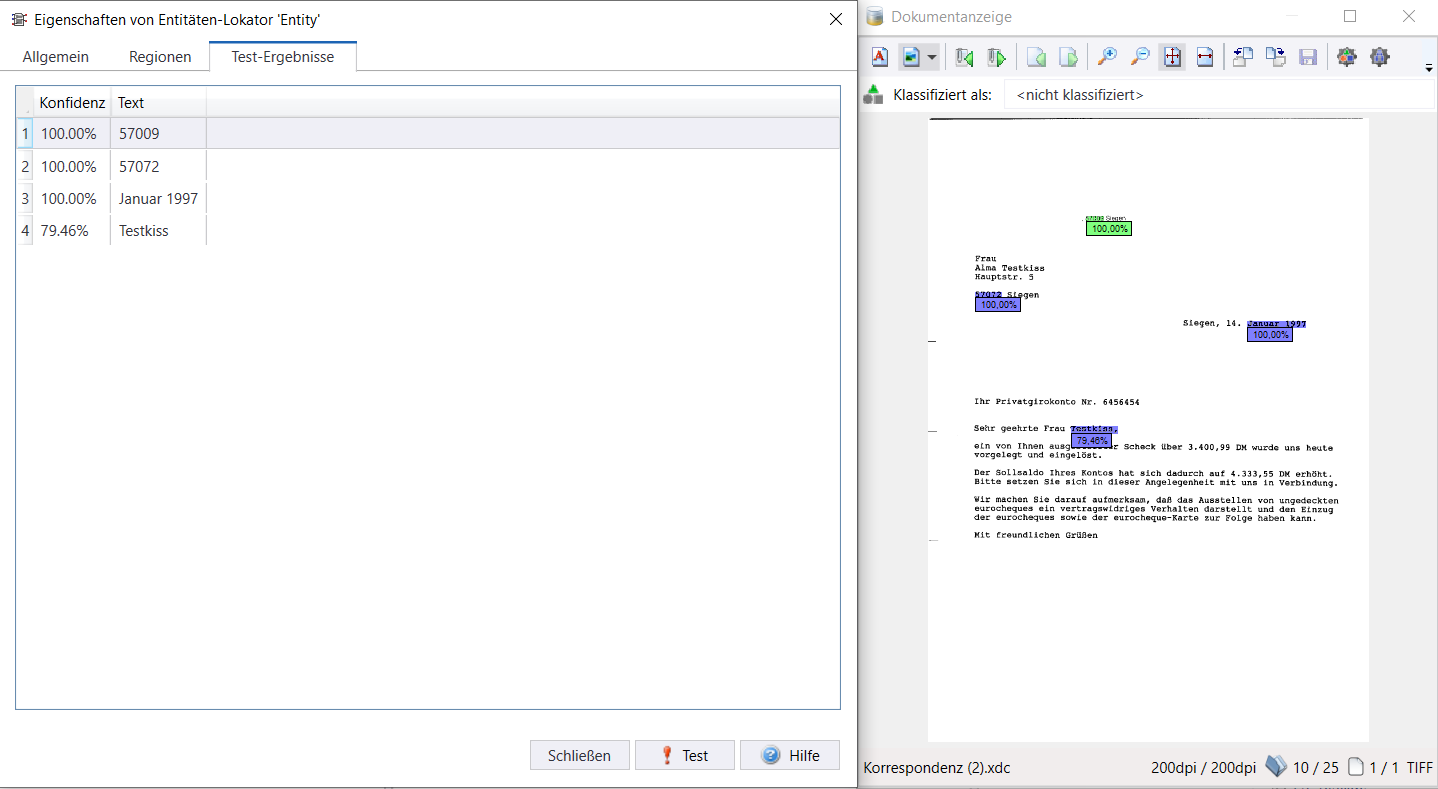
Task: Switch to the Regionen tab
Action: (160, 57)
